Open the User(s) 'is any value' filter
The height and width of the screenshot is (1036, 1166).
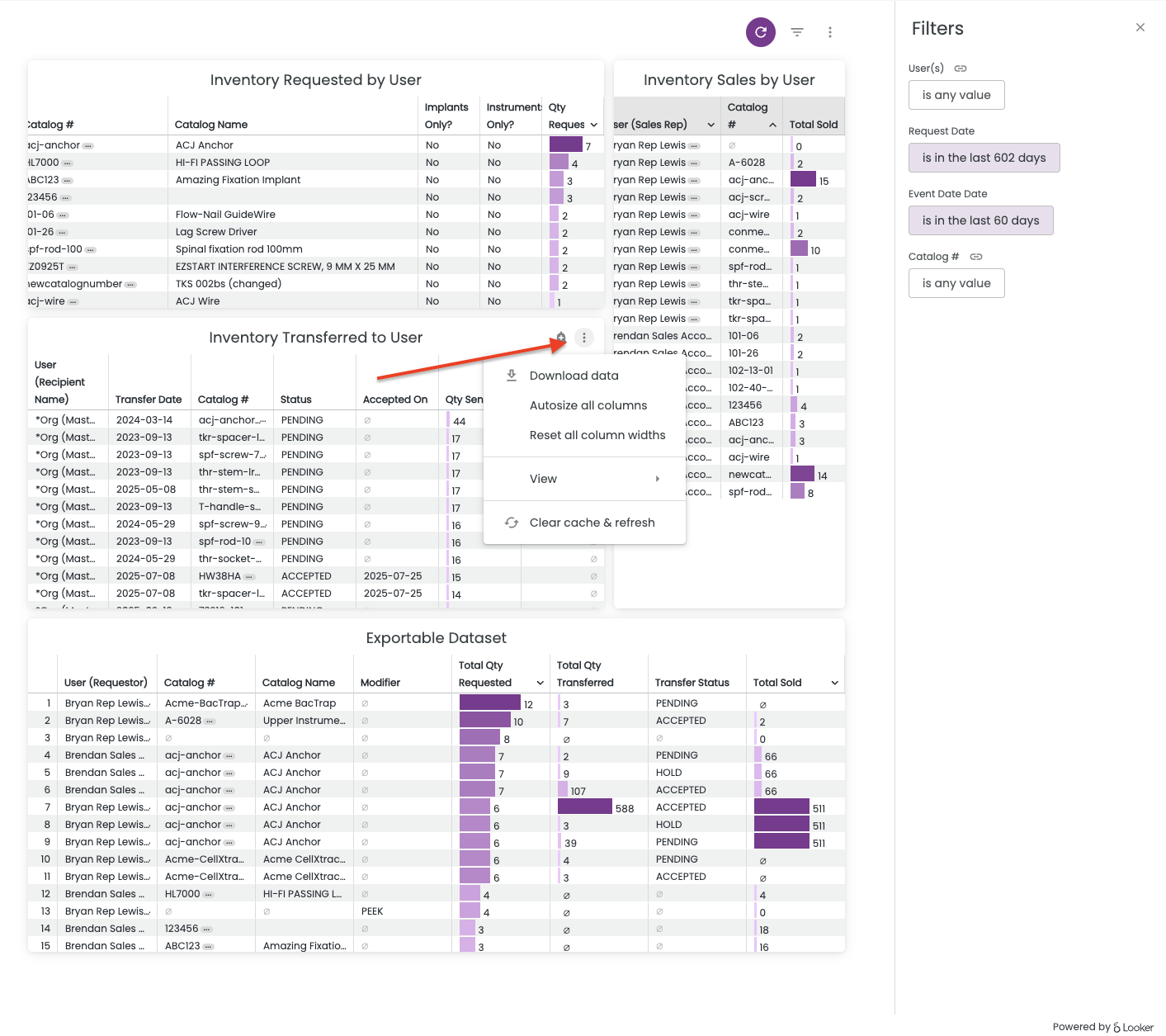tap(956, 95)
